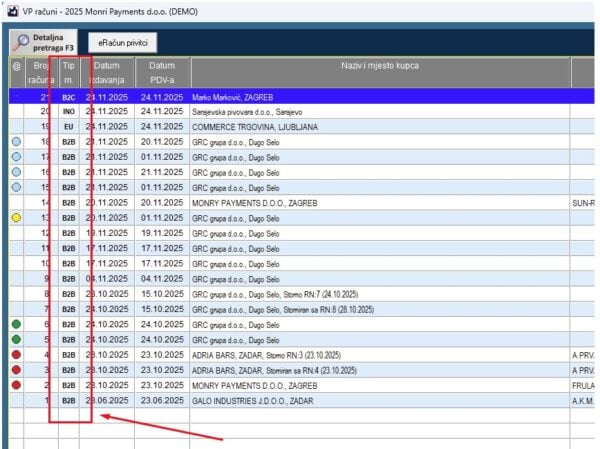
Task: Click the INO type cell of invoice 20
Action: point(69,113)
